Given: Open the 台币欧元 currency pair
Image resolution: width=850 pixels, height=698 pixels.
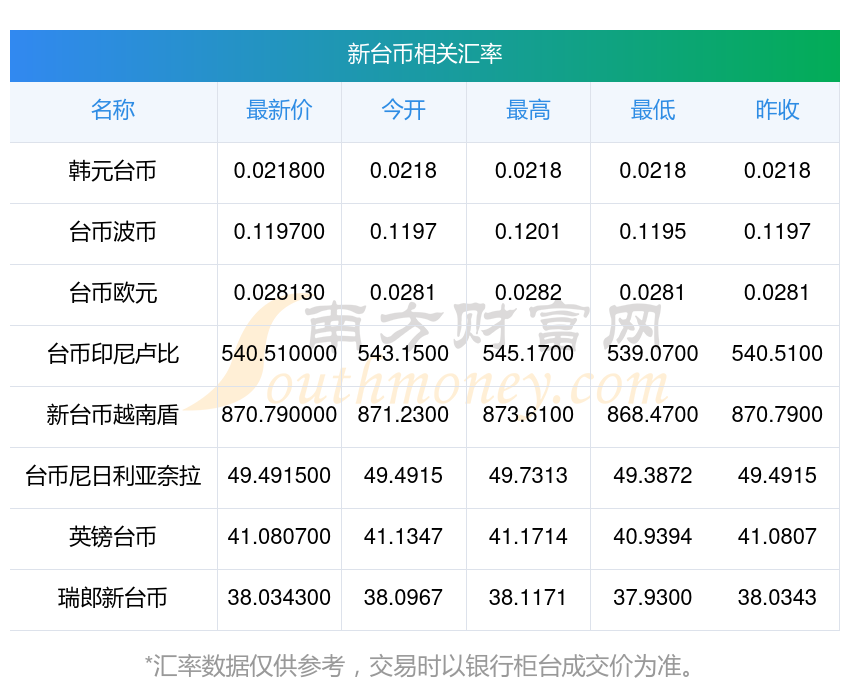Looking at the screenshot, I should [x=113, y=293].
